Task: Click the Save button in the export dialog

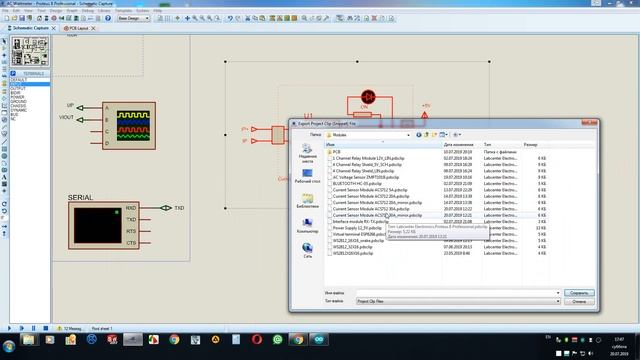Action: point(579,293)
